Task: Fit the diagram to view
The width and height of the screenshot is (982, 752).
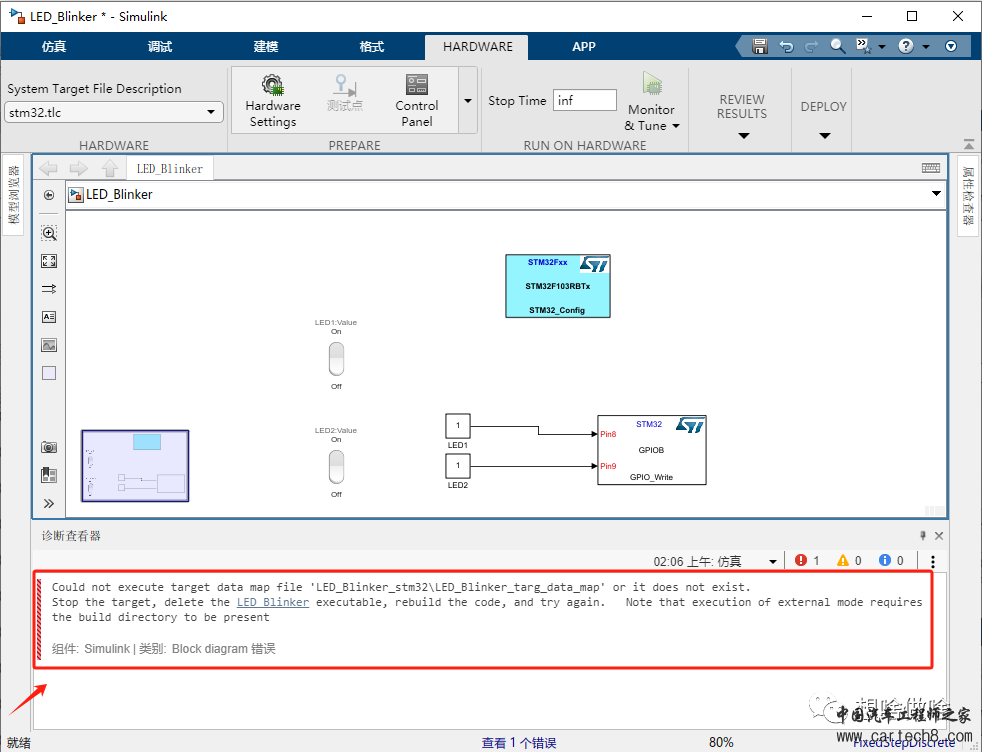Action: 49,261
